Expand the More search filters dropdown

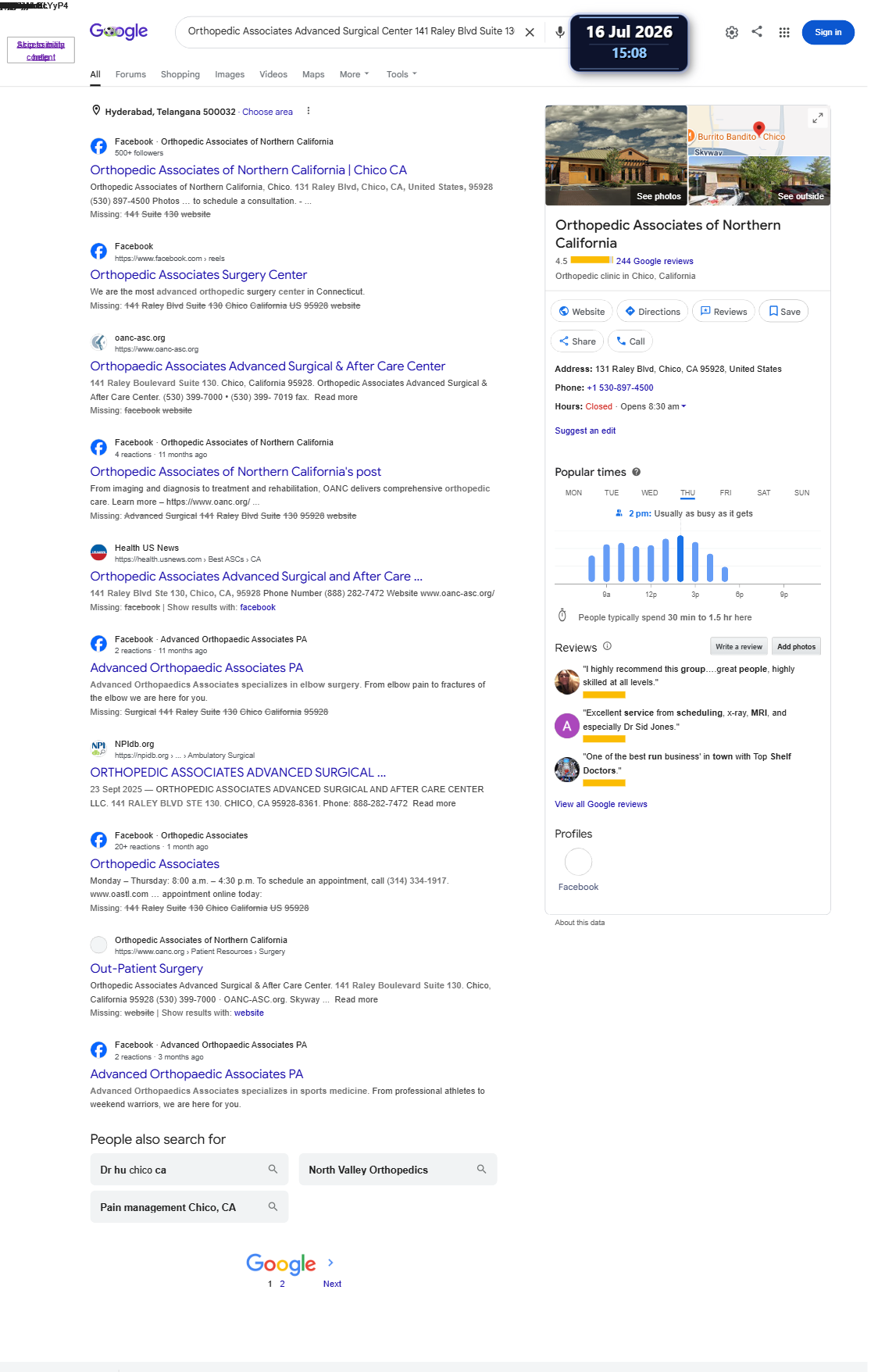(x=354, y=74)
